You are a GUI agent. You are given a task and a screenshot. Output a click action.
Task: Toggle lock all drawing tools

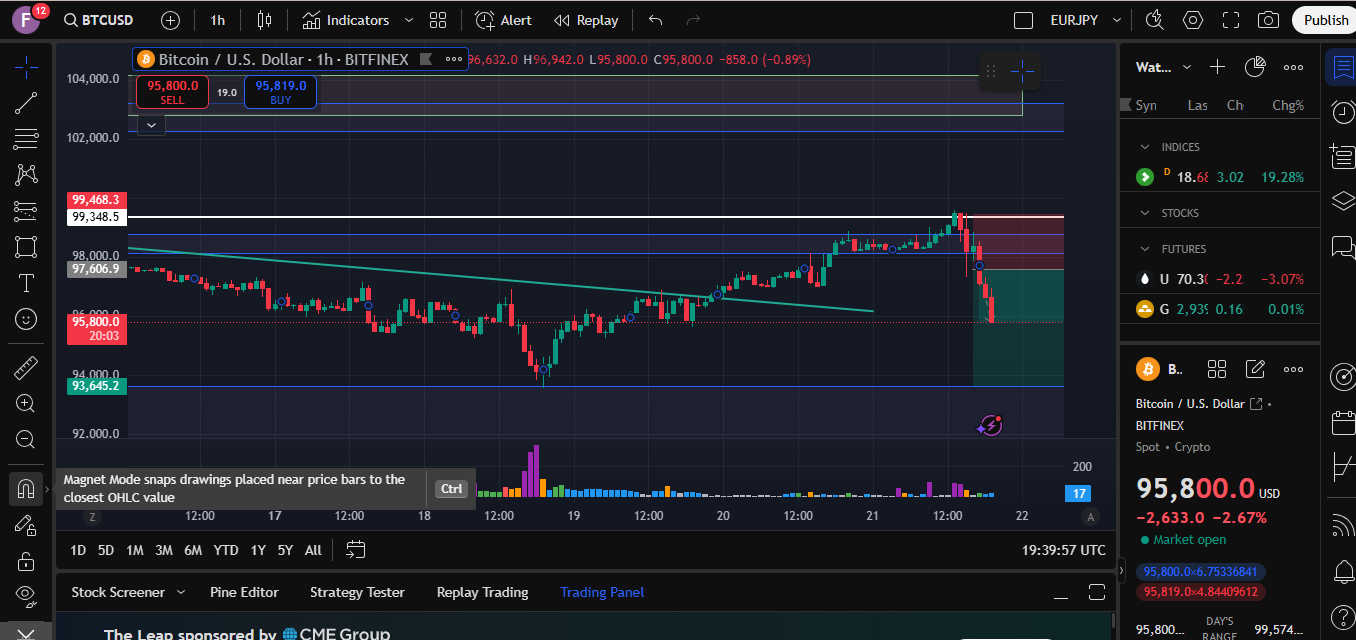[26, 561]
